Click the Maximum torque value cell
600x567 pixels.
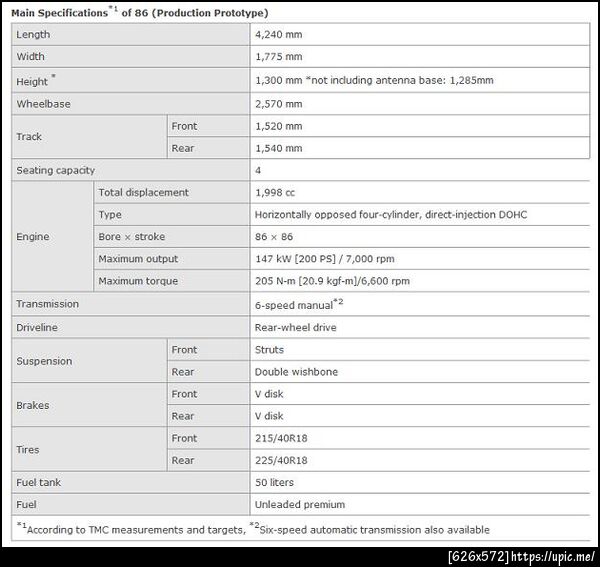[333, 281]
